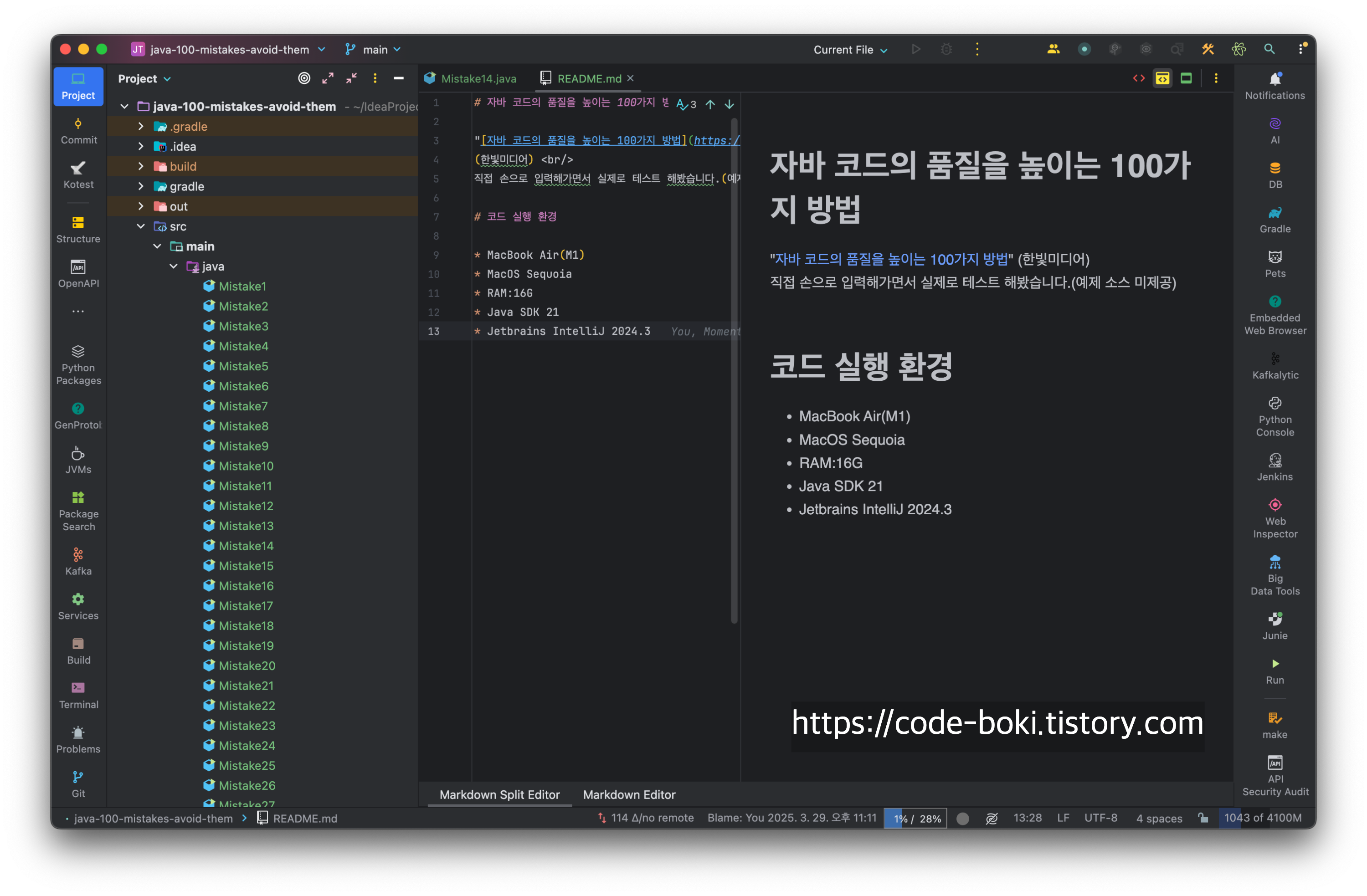Open the Gradle tool window
Image resolution: width=1367 pixels, height=896 pixels.
1274,220
